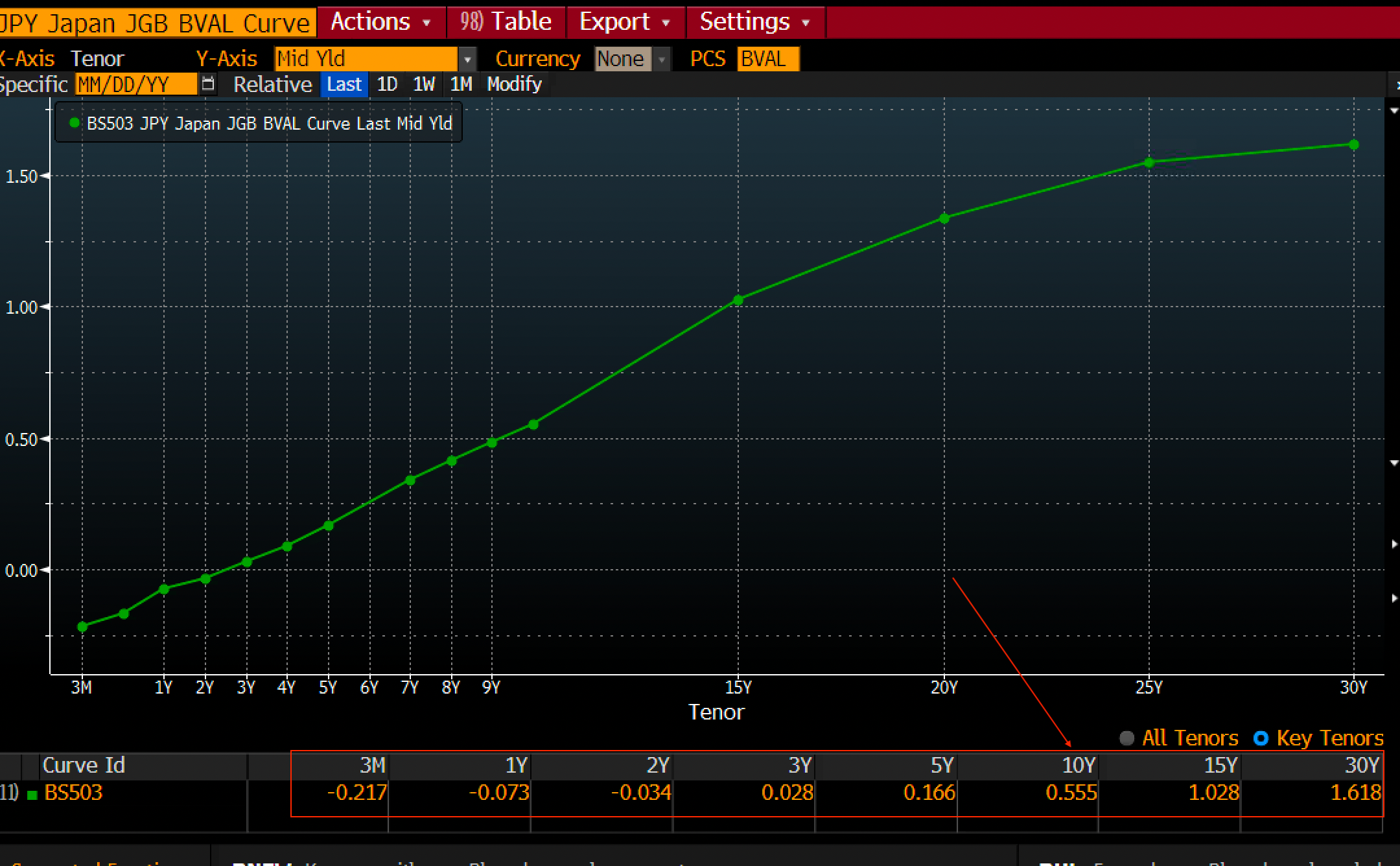Click the 98) Table button
Viewport: 1400px width, 866px height.
coord(506,22)
